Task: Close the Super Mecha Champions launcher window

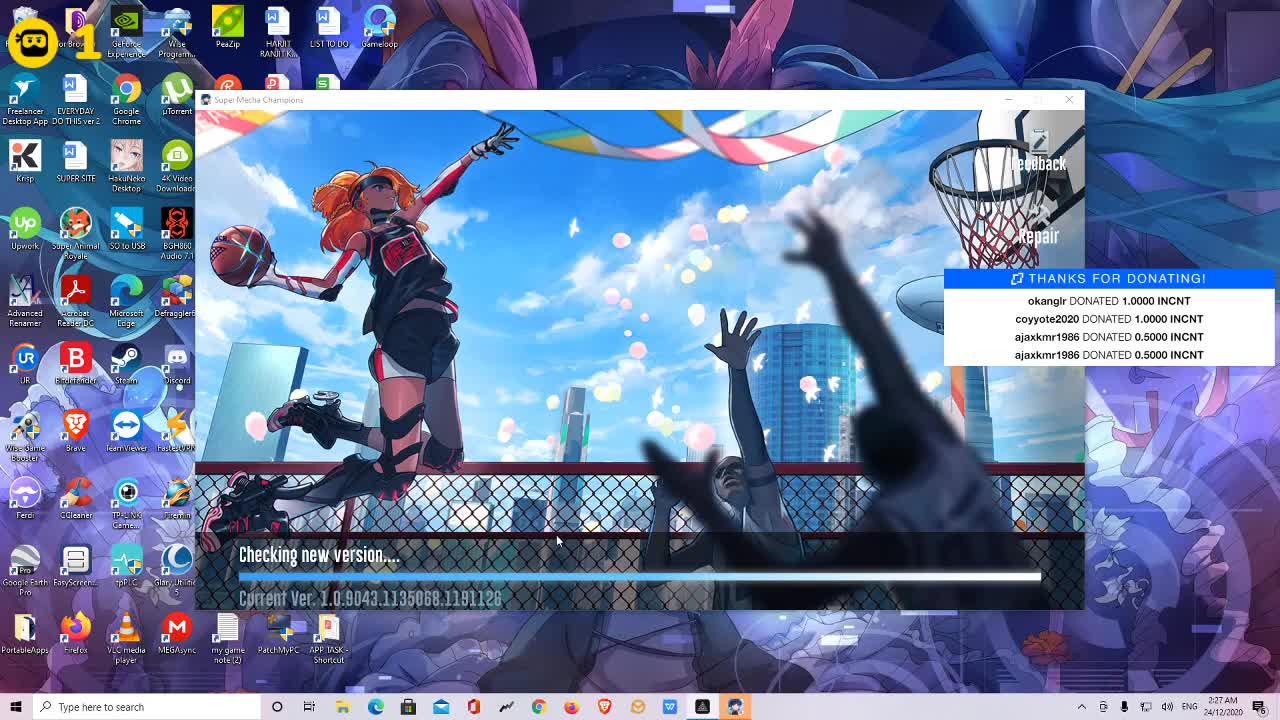Action: point(1069,100)
